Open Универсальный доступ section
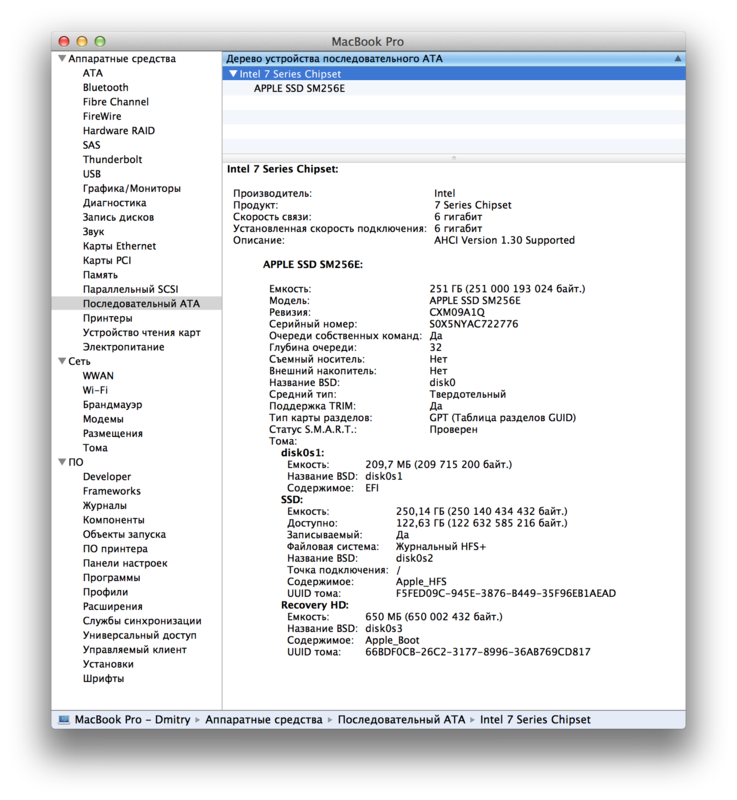737x800 pixels. pos(140,635)
